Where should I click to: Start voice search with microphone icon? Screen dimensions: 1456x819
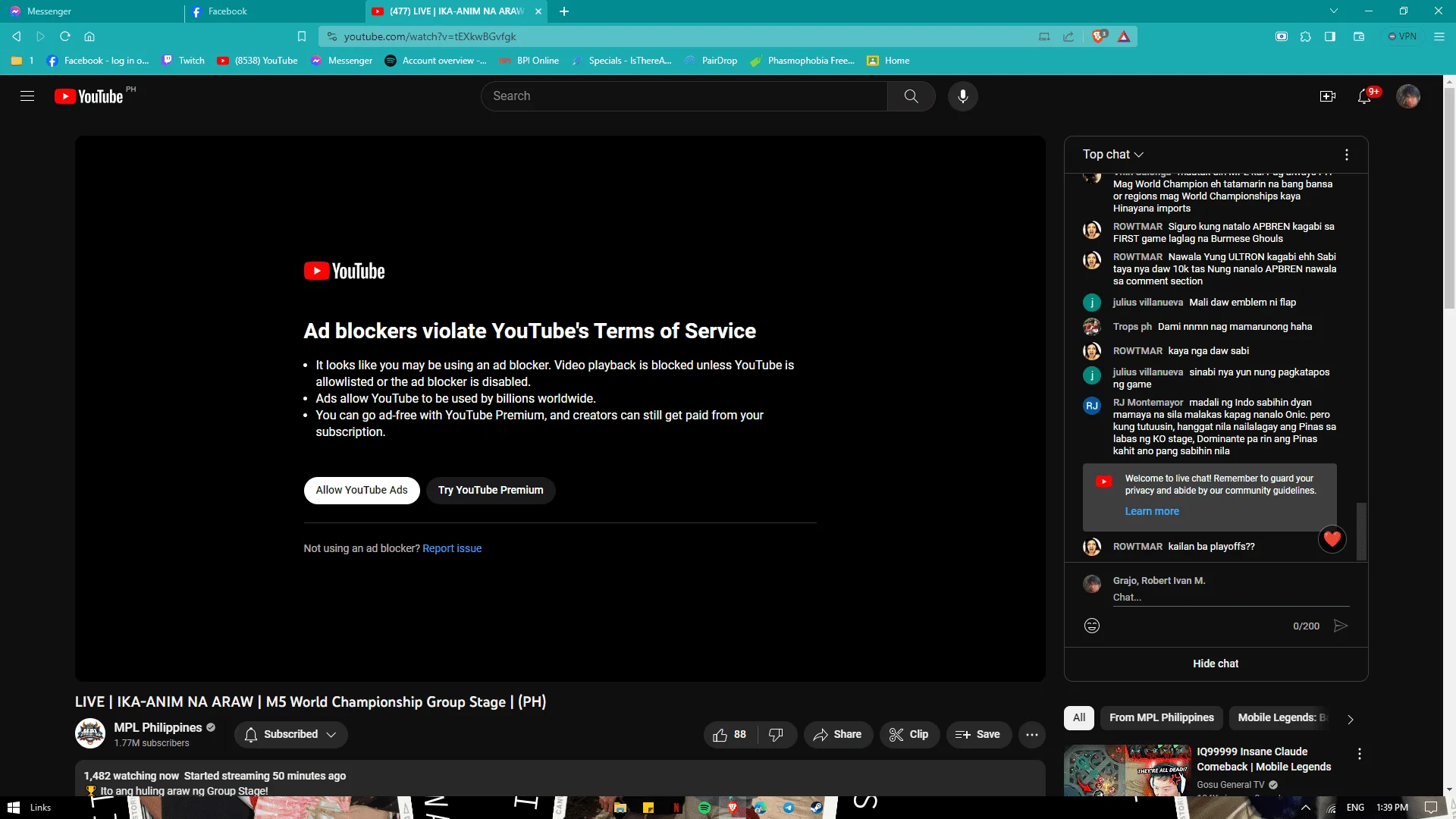click(962, 96)
